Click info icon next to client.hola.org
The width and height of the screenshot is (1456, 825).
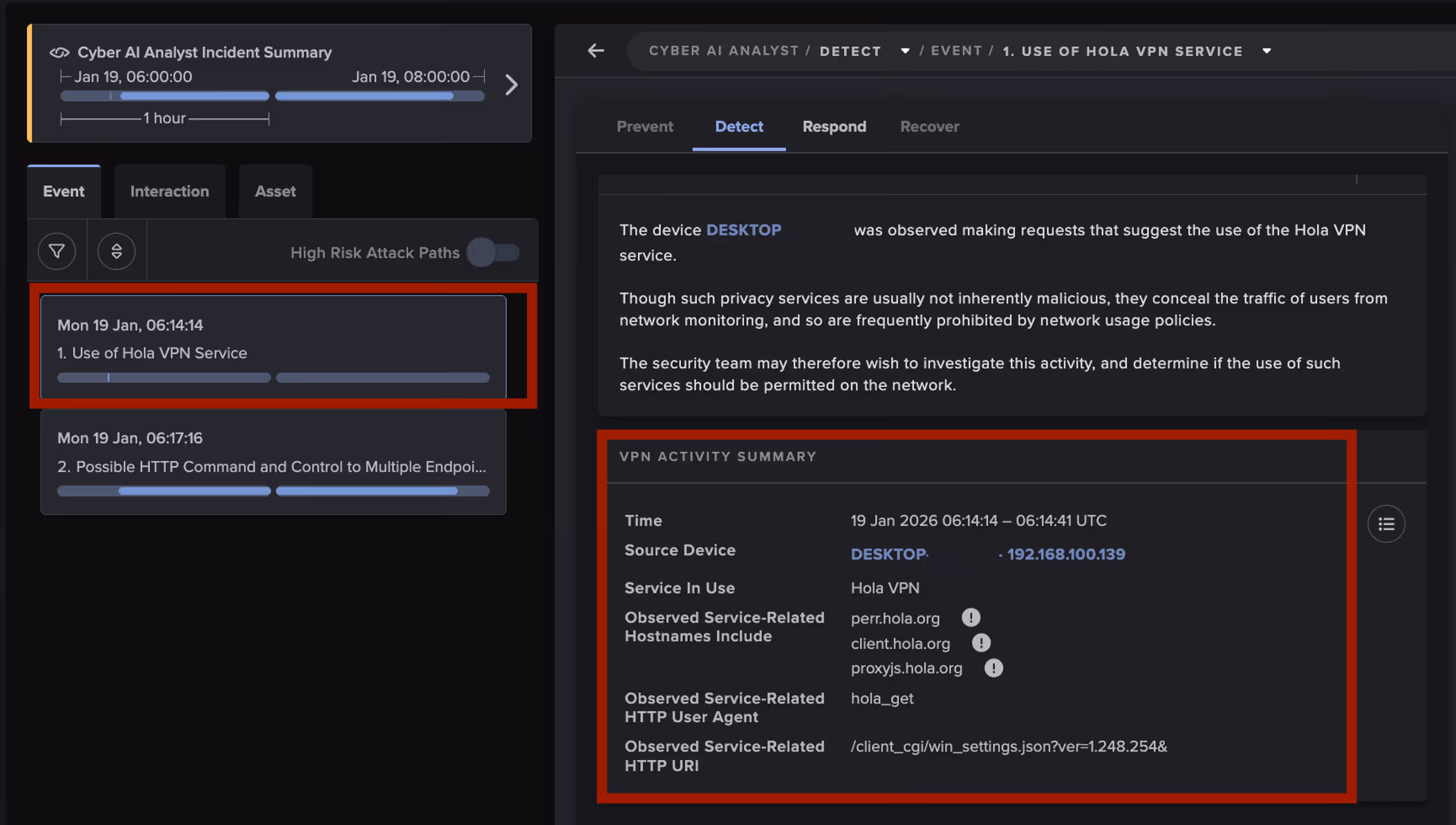[x=981, y=643]
